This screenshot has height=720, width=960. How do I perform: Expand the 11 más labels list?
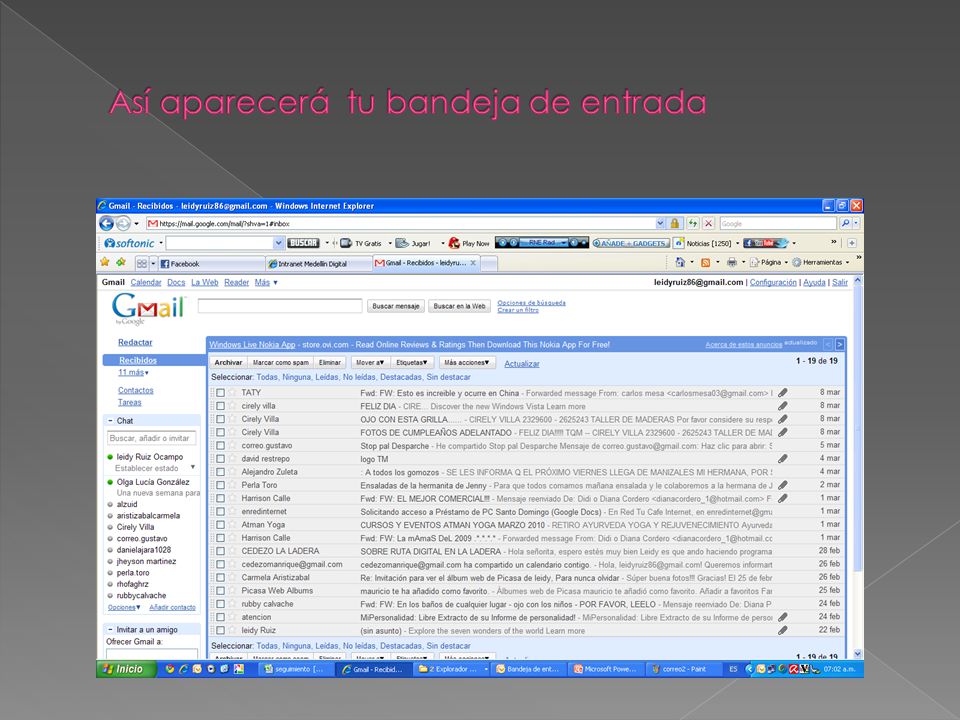tap(133, 372)
